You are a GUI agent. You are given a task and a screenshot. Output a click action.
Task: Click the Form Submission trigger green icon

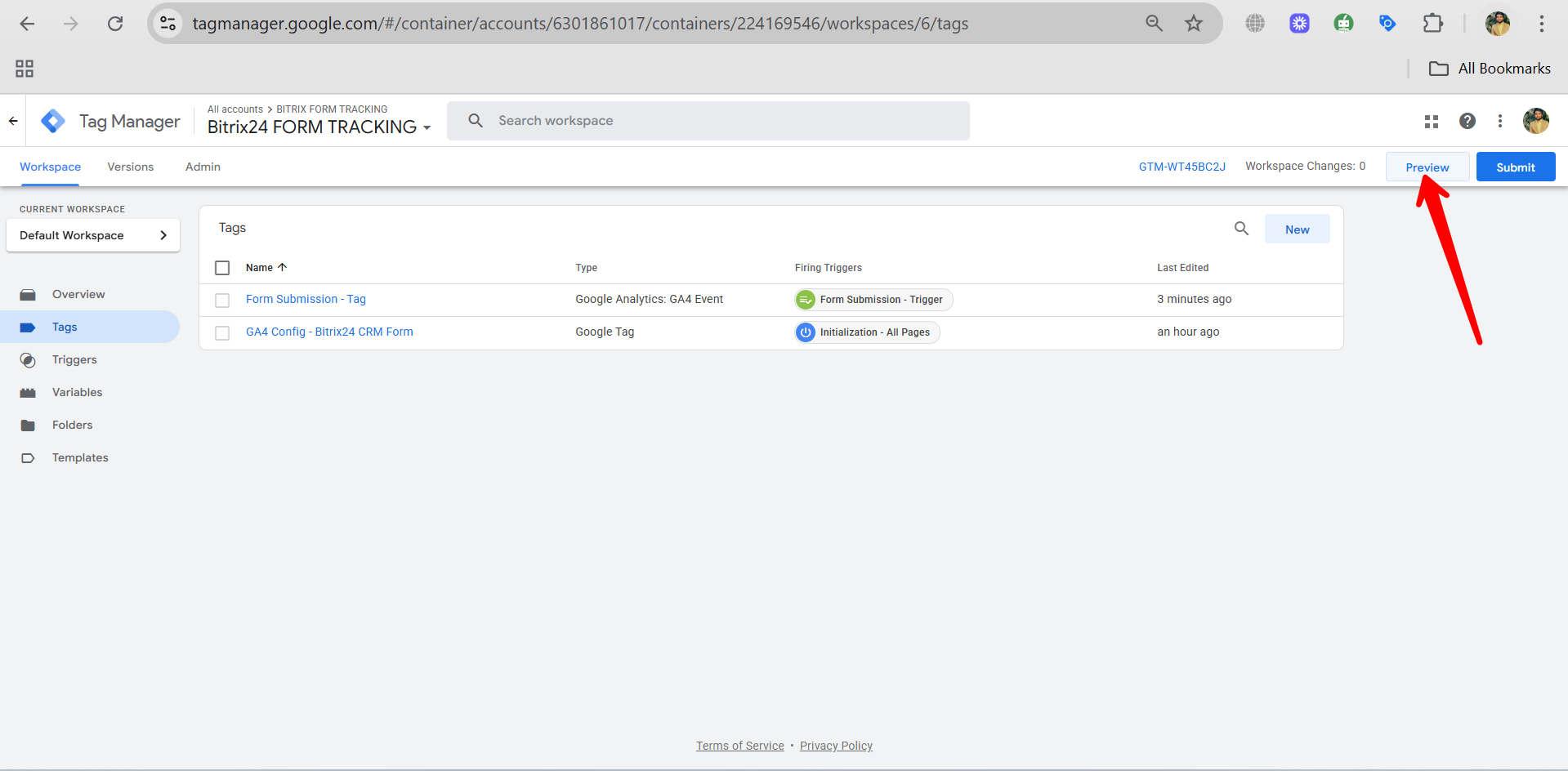tap(806, 300)
